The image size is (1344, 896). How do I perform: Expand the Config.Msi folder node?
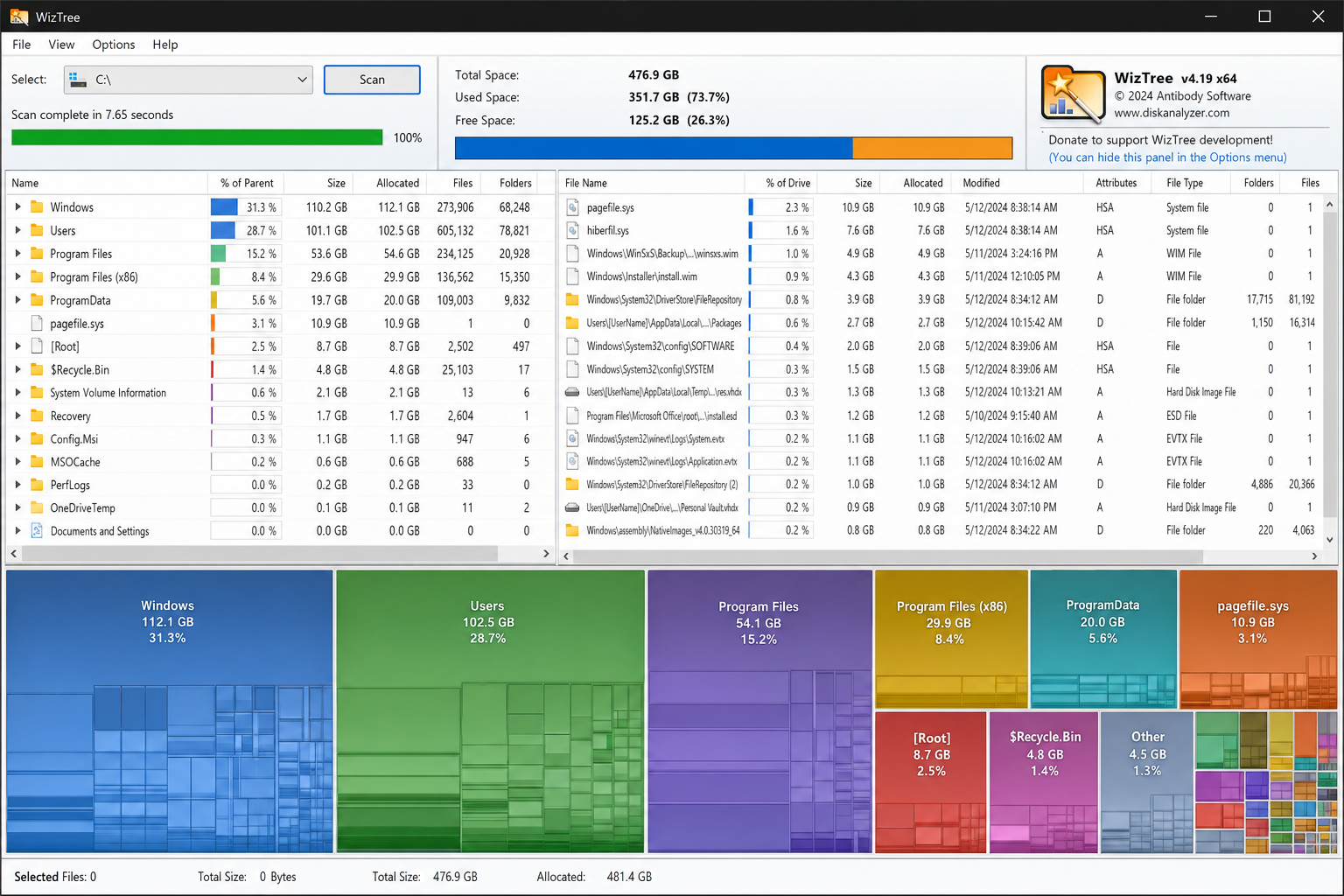coord(17,438)
